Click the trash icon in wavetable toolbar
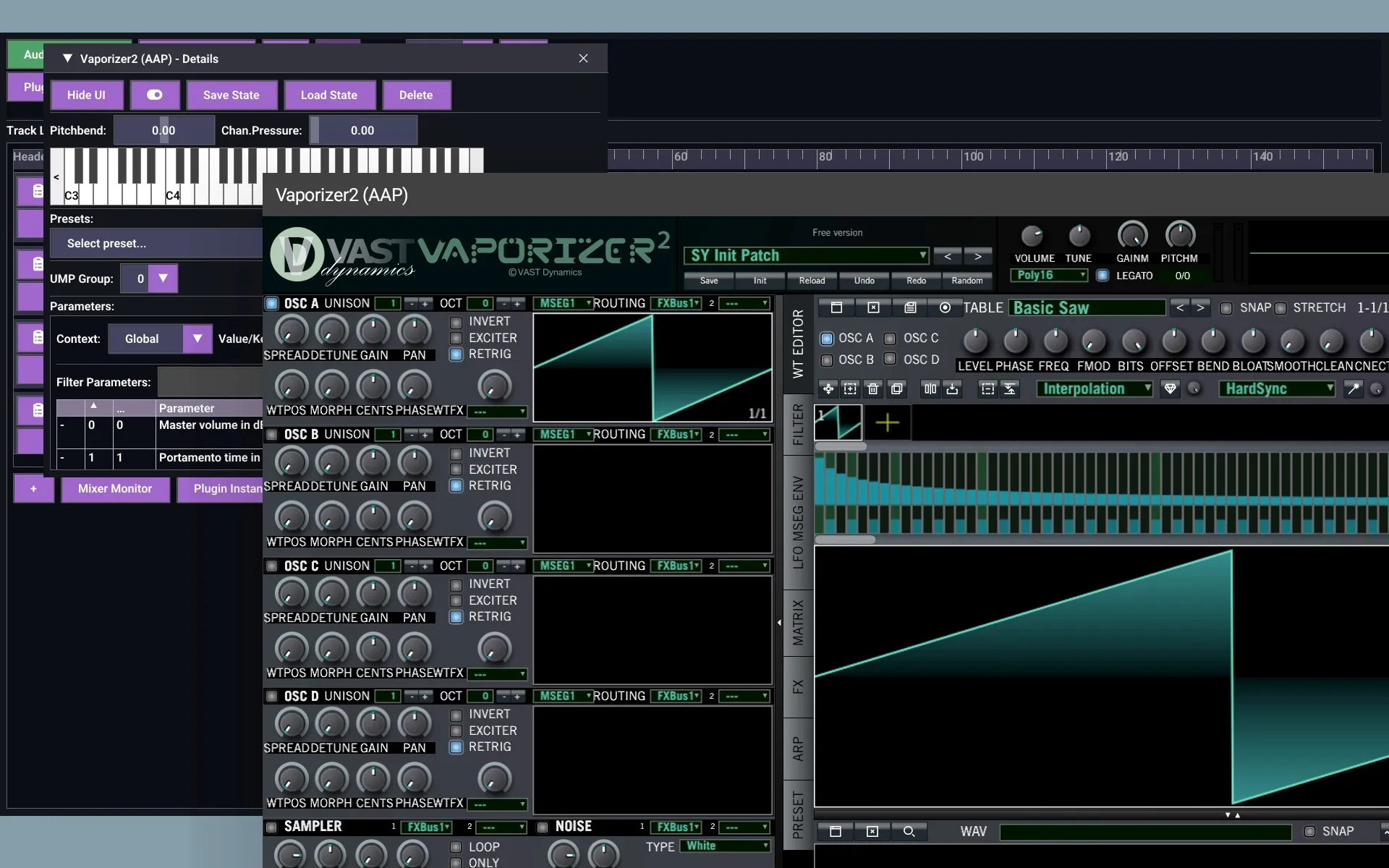1389x868 pixels. 873,389
